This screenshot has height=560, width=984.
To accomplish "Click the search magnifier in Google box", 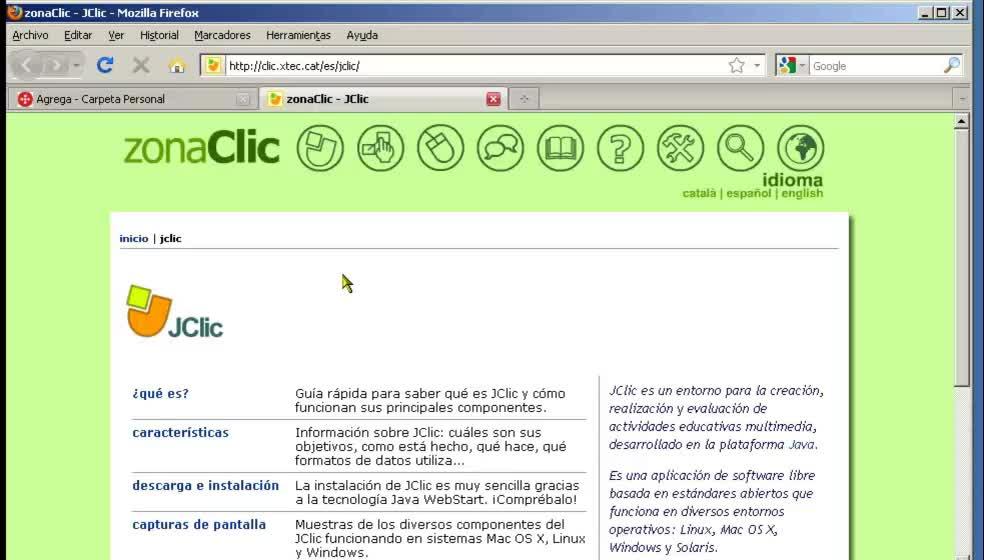I will pyautogui.click(x=951, y=65).
